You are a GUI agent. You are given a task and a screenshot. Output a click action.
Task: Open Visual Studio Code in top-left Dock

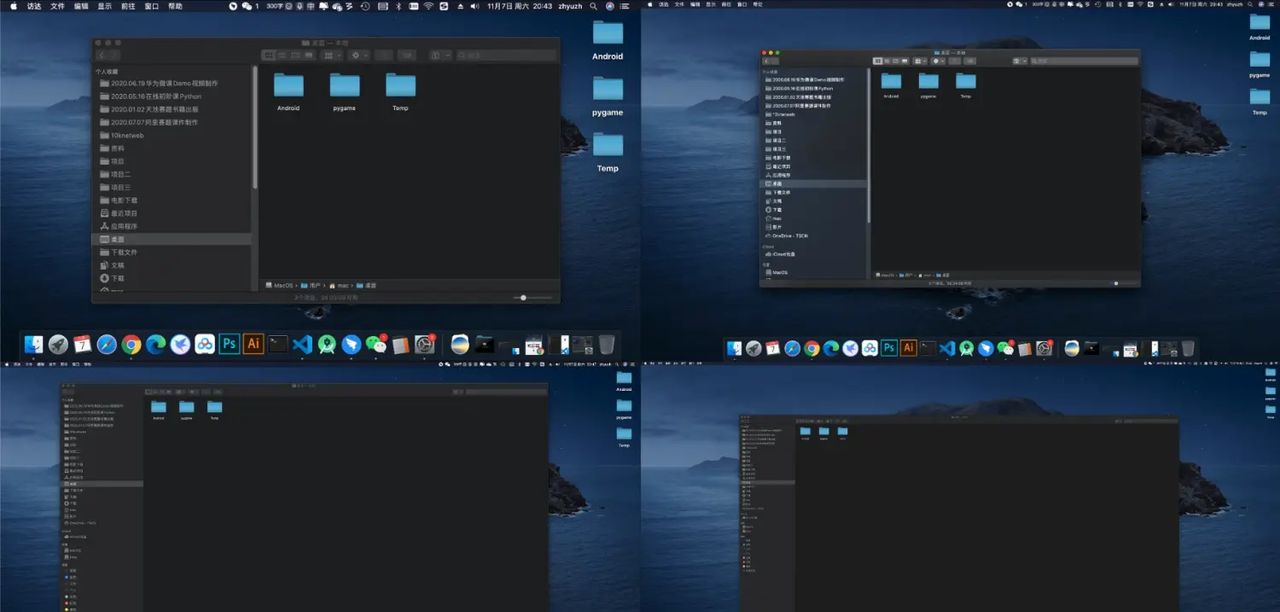point(302,344)
